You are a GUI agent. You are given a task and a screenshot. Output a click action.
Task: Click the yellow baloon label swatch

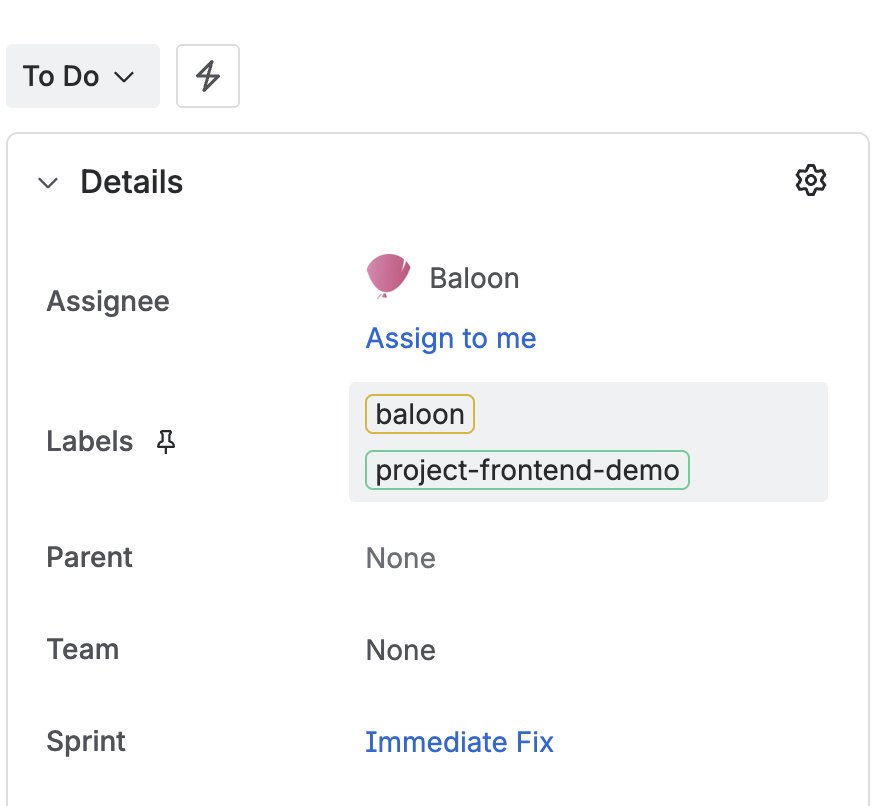[419, 413]
